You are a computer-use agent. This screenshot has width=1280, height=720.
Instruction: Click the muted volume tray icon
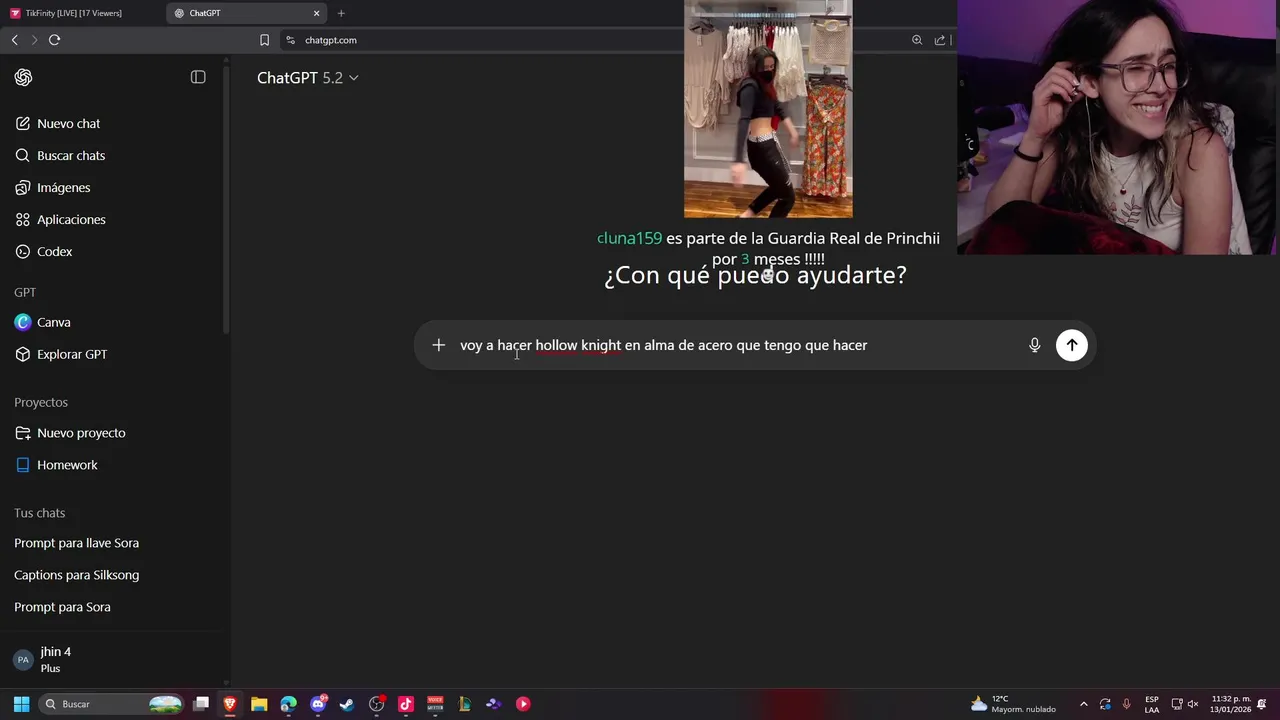click(1192, 704)
